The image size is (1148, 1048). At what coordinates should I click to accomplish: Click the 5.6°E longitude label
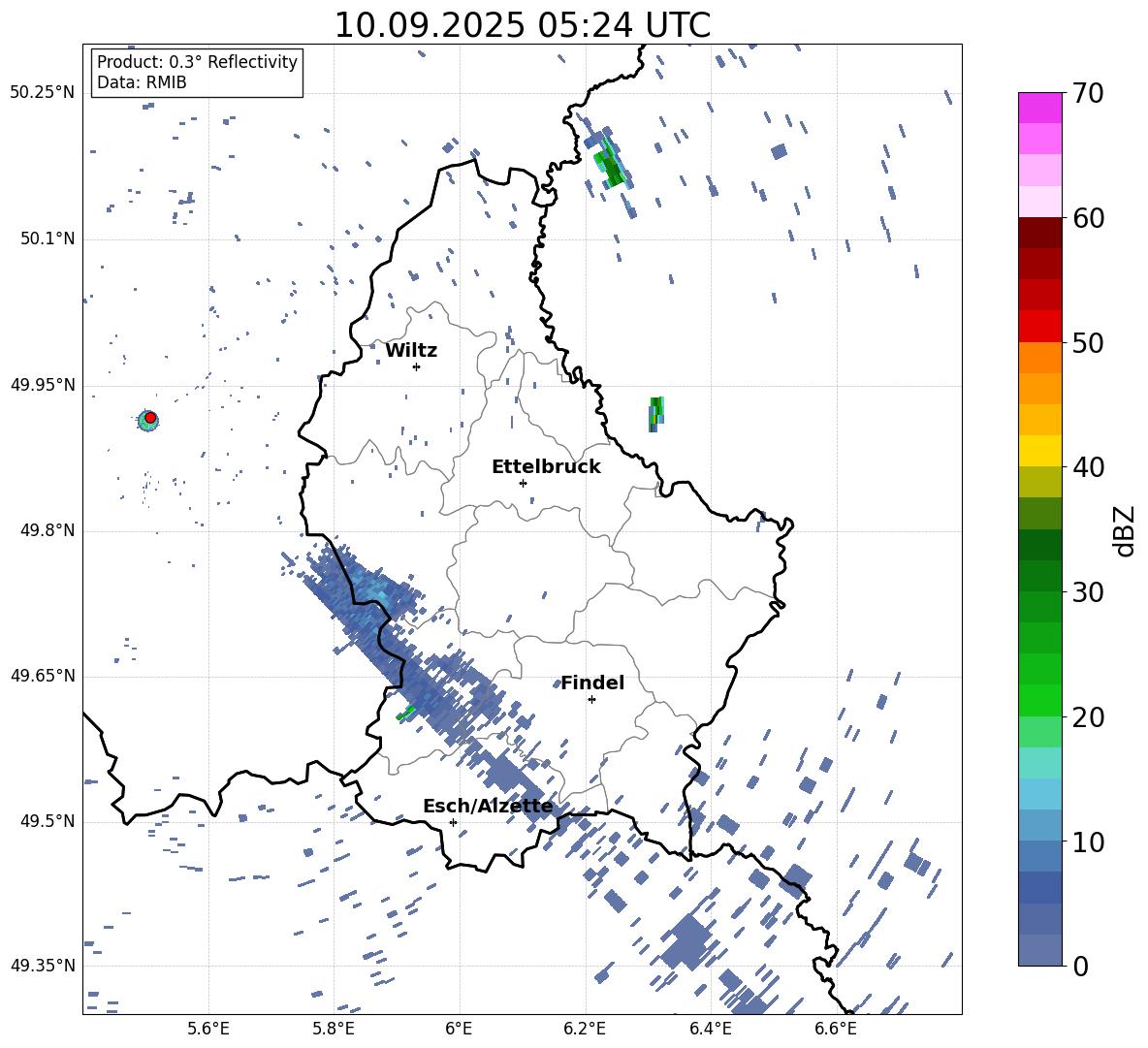[x=208, y=1029]
